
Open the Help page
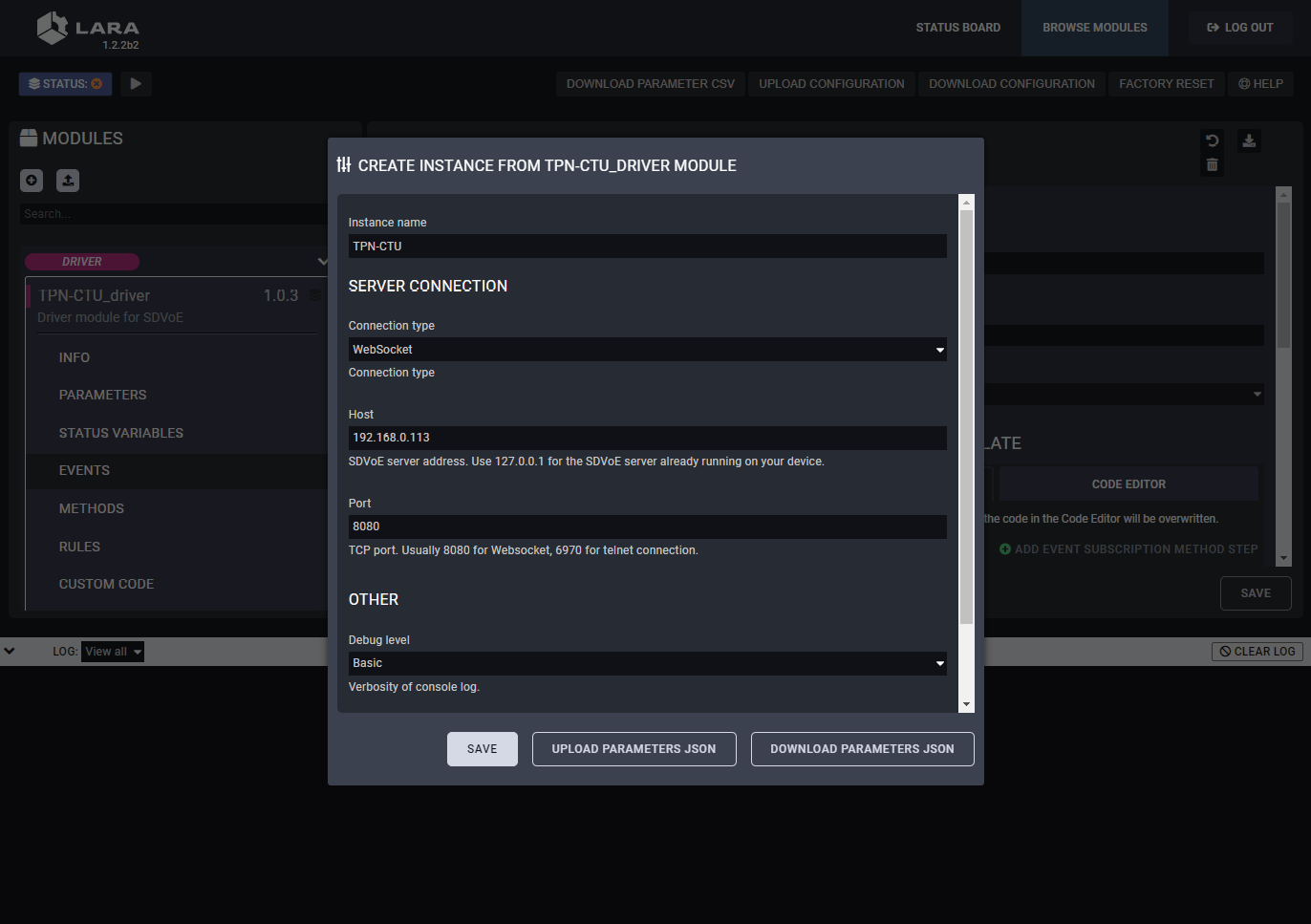(x=1260, y=84)
